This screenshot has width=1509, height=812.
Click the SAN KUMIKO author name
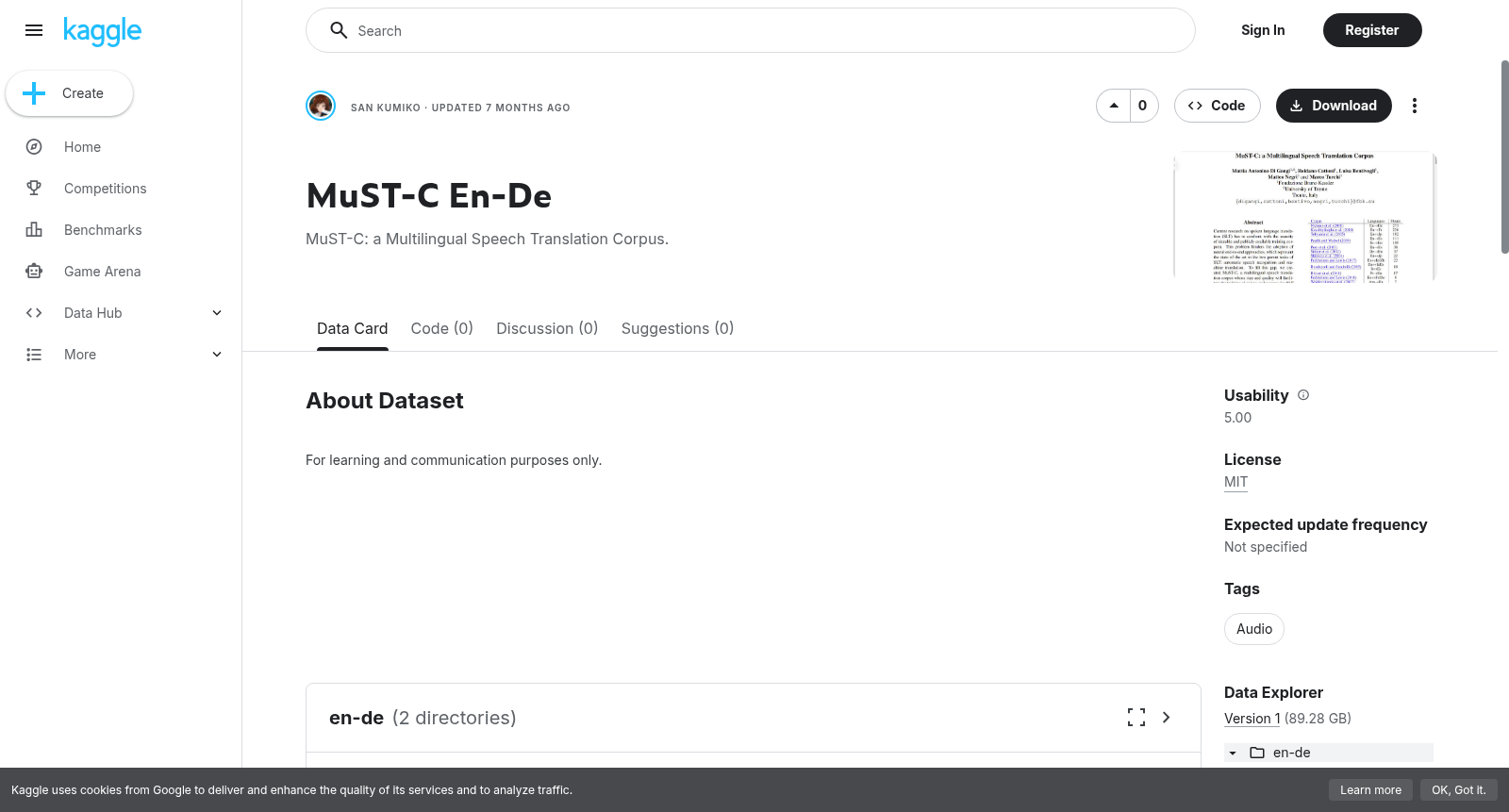pyautogui.click(x=386, y=108)
